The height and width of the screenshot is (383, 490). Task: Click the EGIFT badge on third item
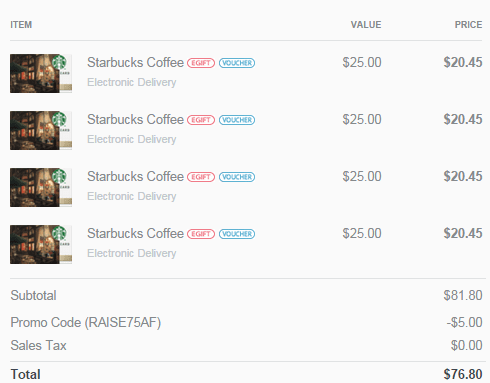tap(201, 177)
